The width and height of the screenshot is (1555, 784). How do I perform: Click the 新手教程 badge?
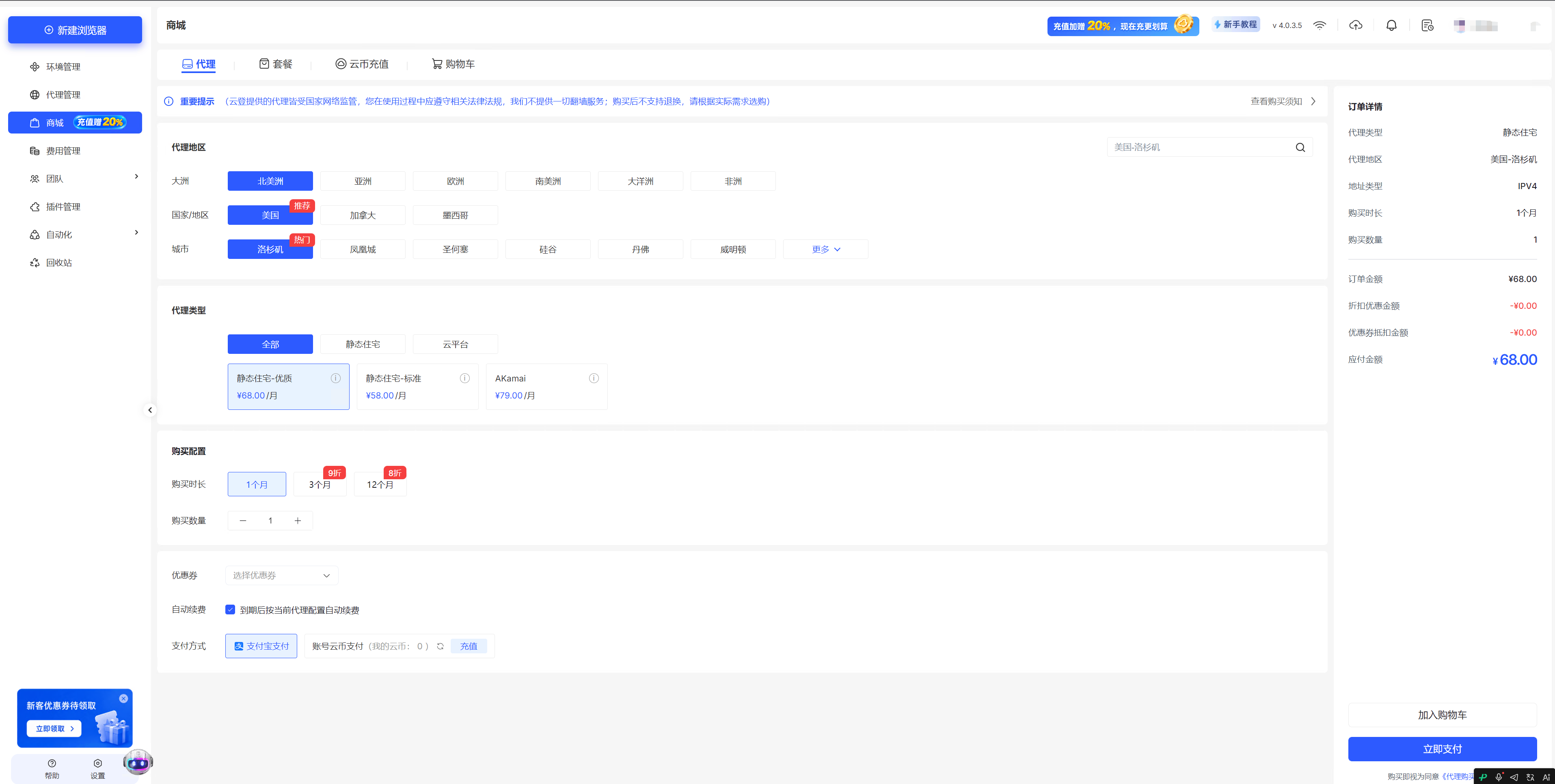[1235, 25]
